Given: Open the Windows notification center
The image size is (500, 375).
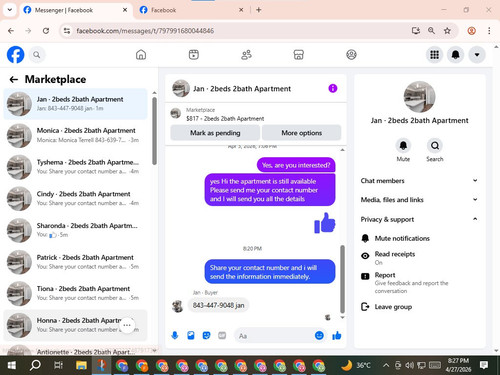Looking at the screenshot, I should 484,365.
